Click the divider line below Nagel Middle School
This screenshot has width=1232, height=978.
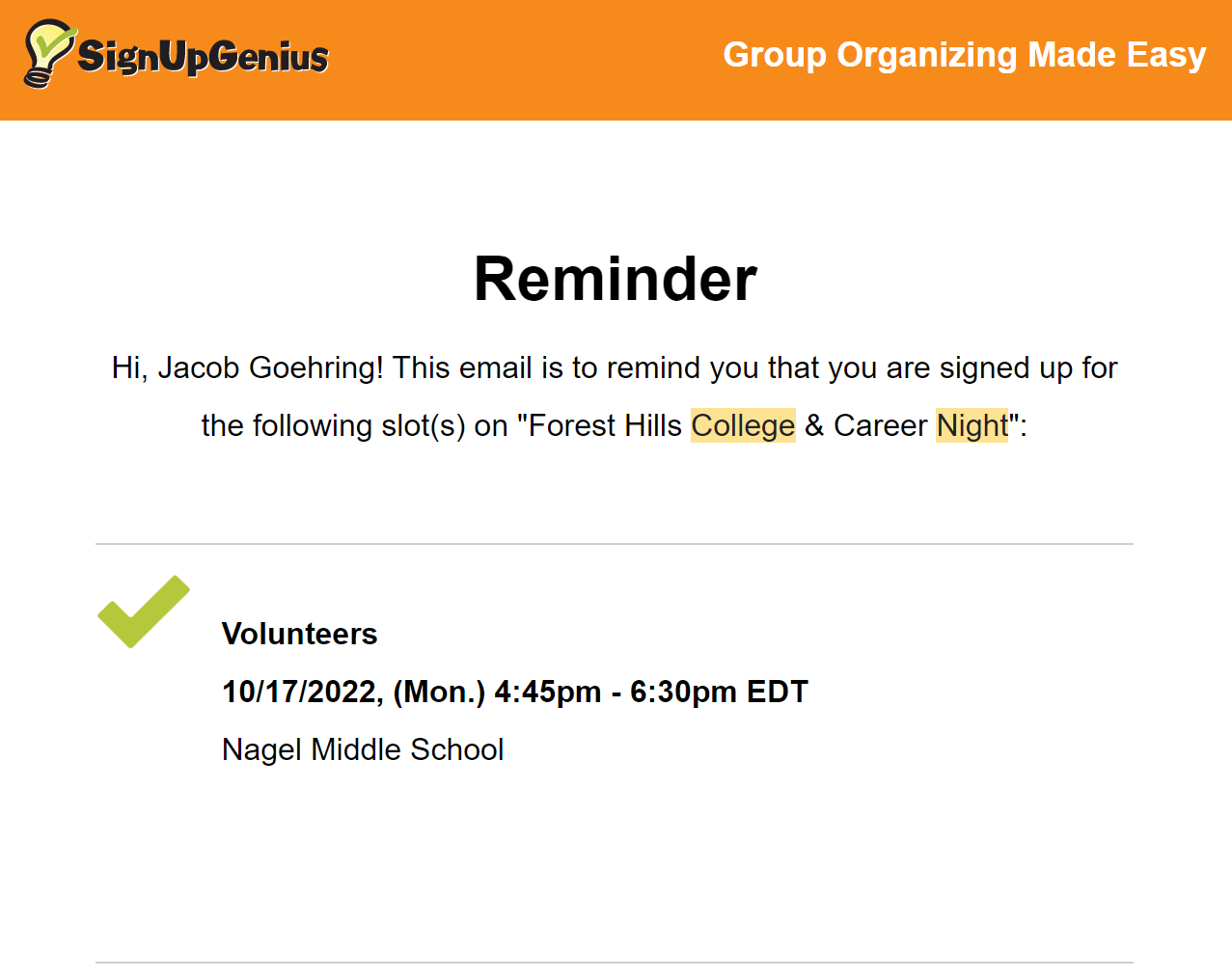coord(615,963)
